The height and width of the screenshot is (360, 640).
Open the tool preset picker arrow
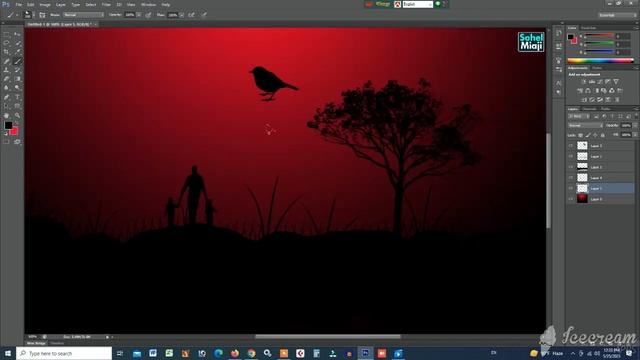tap(17, 15)
